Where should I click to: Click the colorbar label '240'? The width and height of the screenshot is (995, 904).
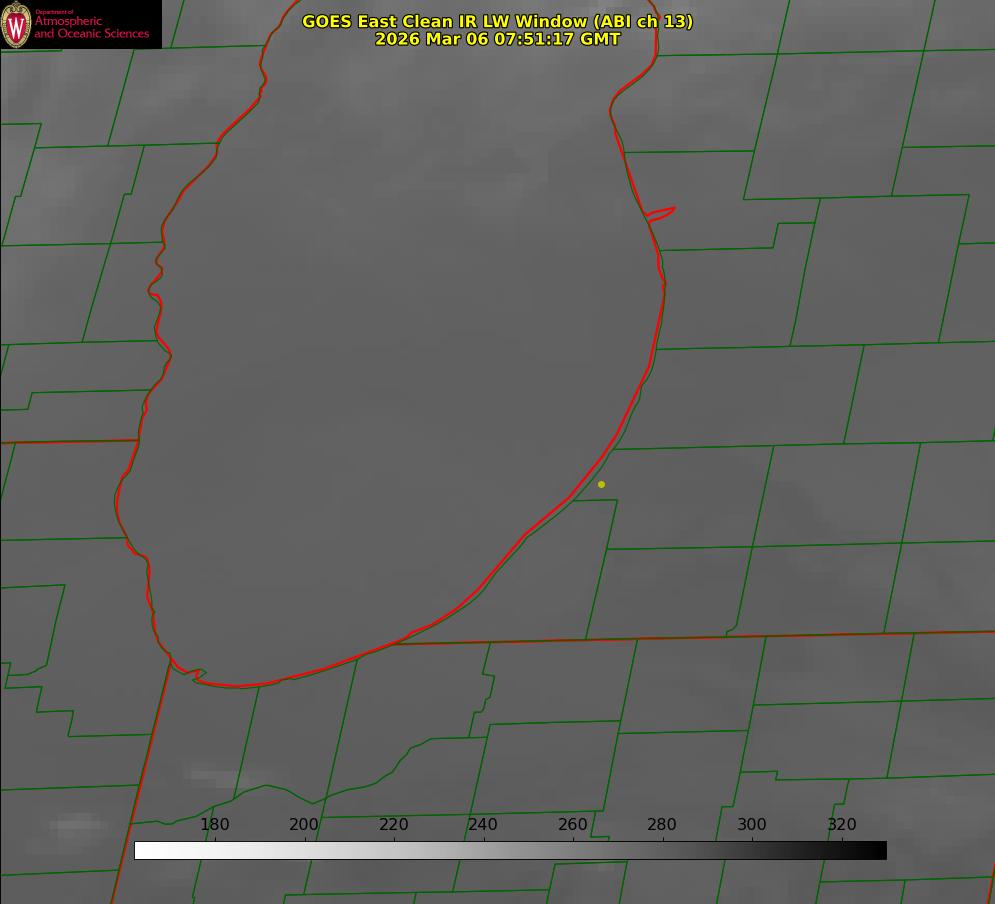click(x=483, y=824)
